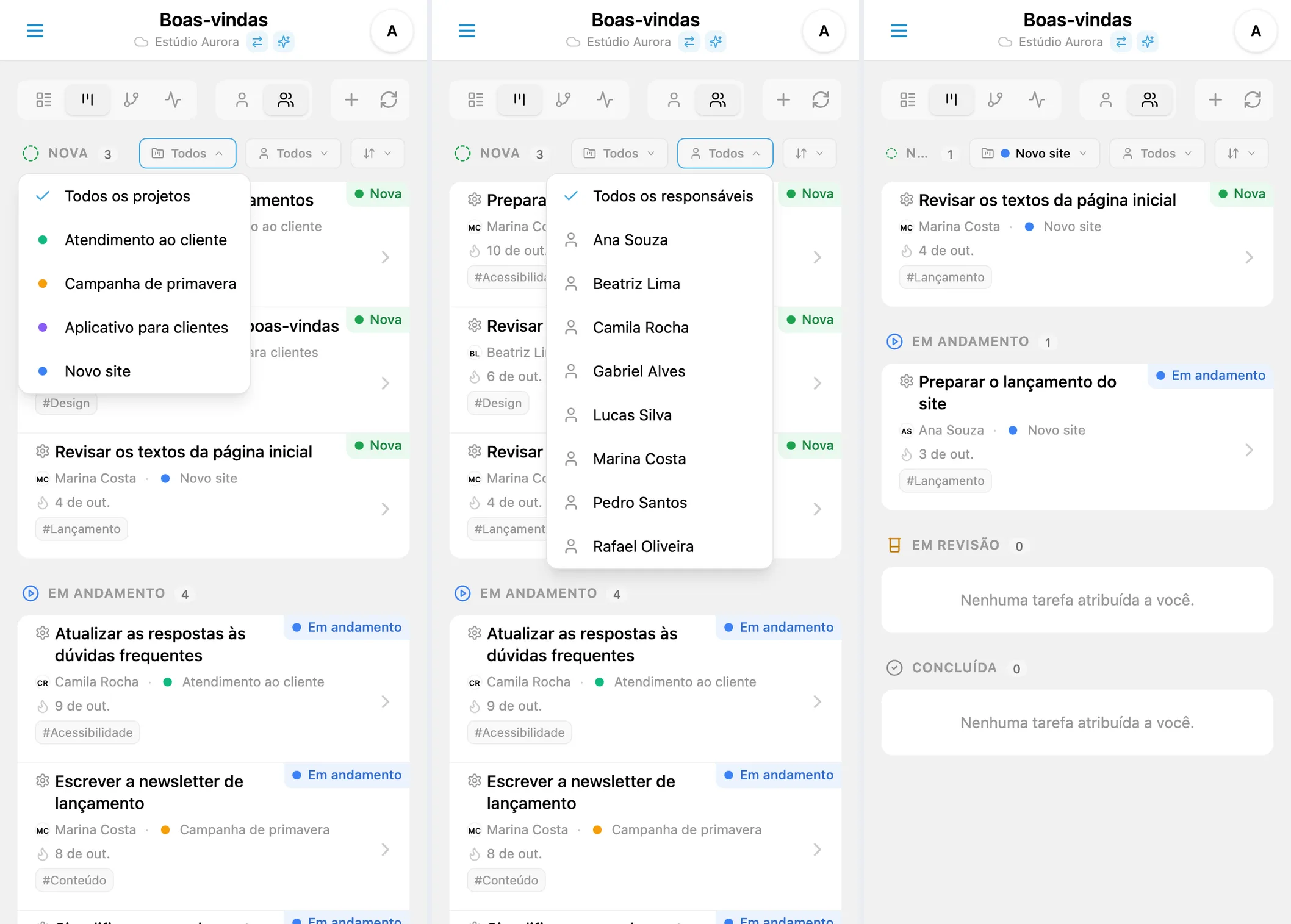This screenshot has width=1291, height=924.
Task: Click #Conteúdo tag in middle panel
Action: (x=506, y=880)
